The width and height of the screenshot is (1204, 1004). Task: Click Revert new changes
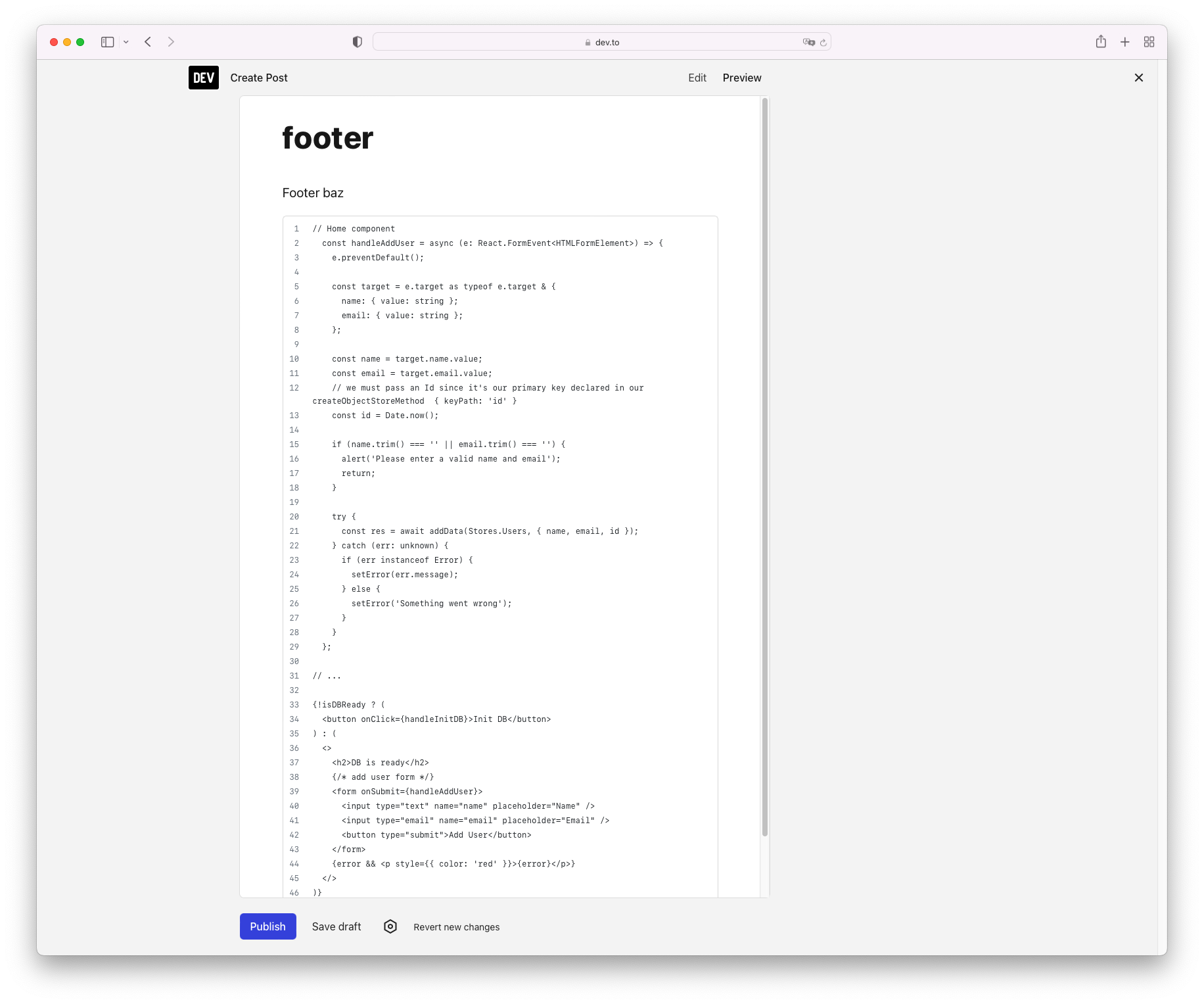456,926
